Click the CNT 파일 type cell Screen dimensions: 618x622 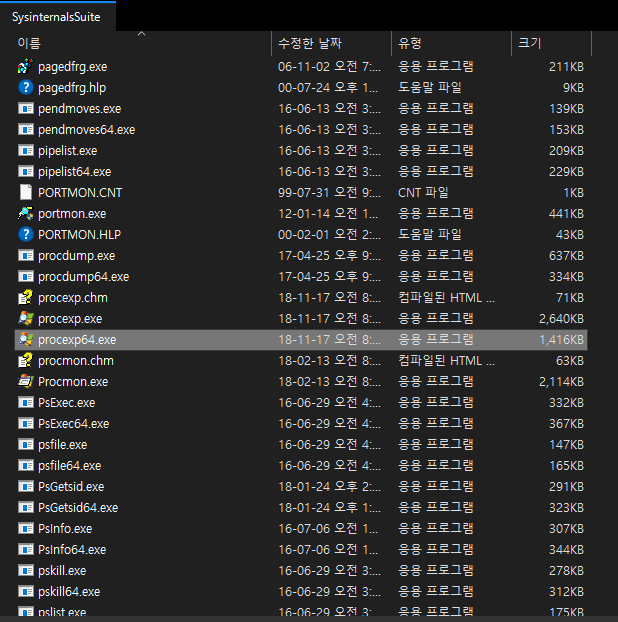pos(423,193)
